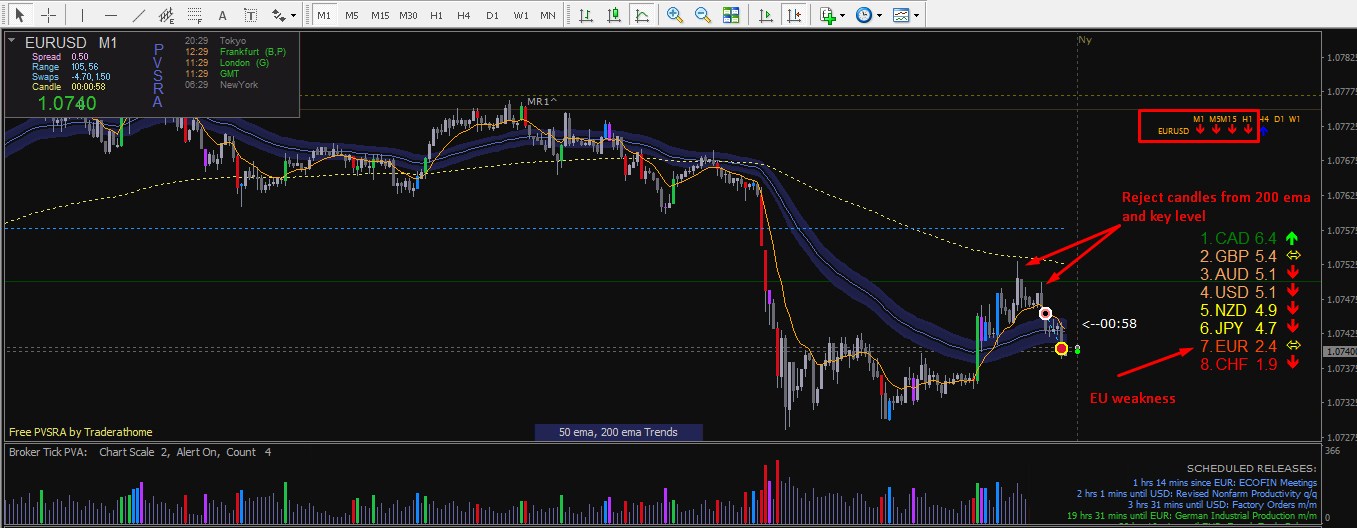Screen dimensions: 1357x528
Task: Click the 'MR1^' level label
Action: click(x=542, y=101)
